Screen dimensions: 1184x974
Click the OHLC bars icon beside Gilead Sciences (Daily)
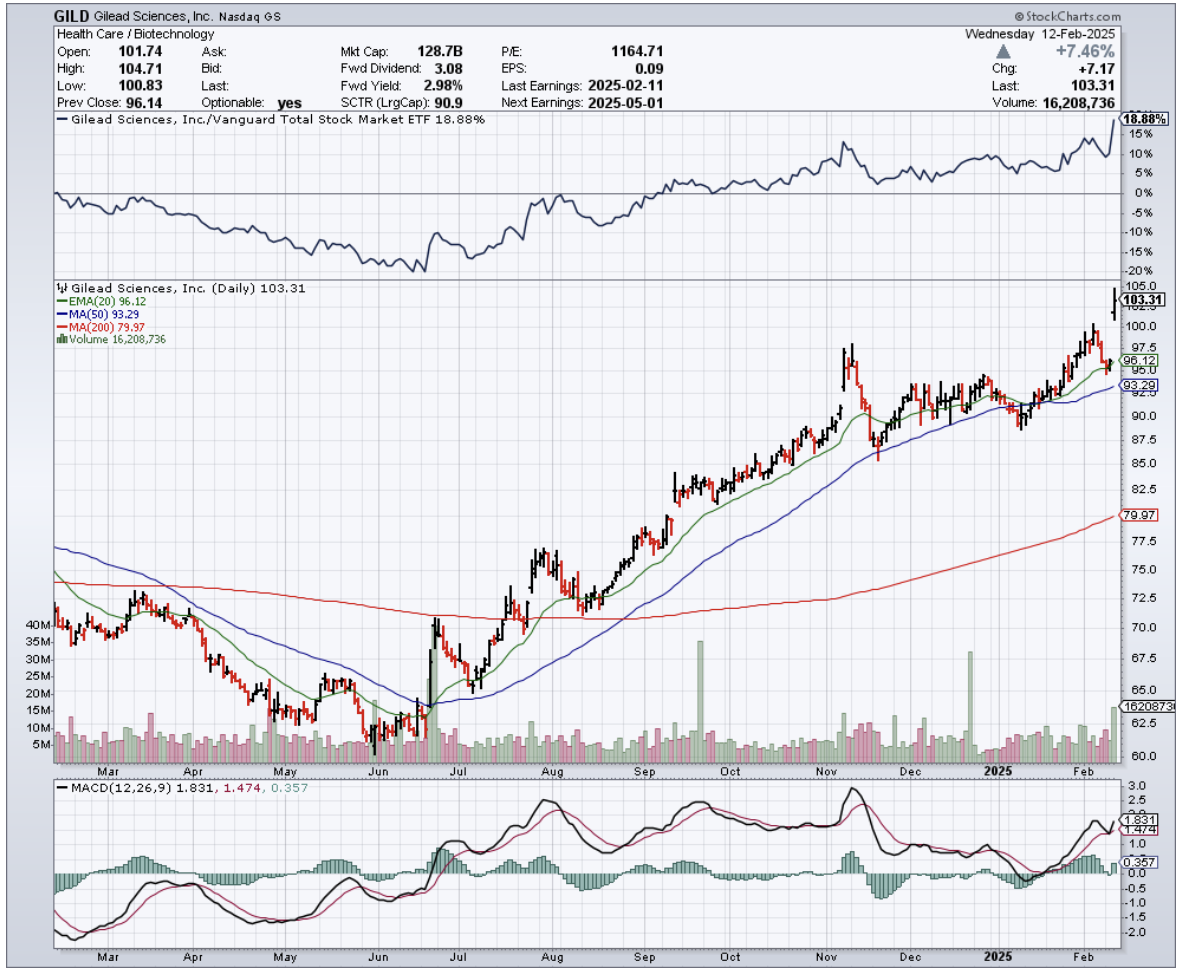point(62,288)
